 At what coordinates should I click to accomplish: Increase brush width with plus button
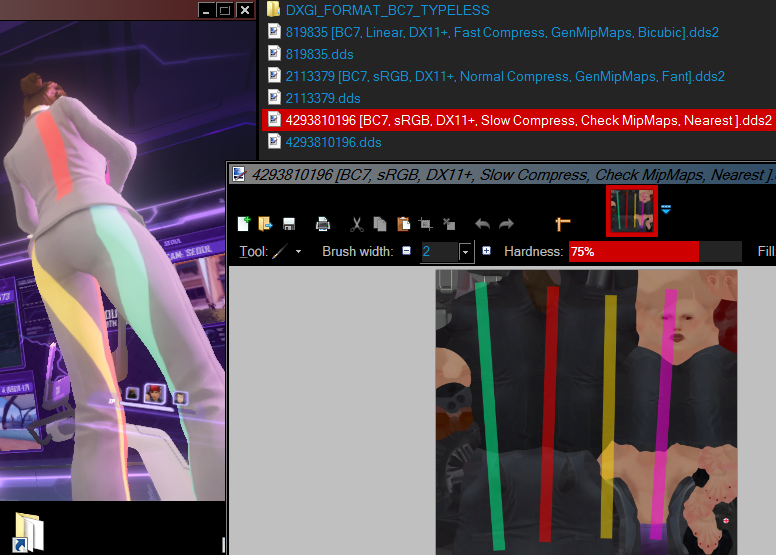tap(486, 251)
